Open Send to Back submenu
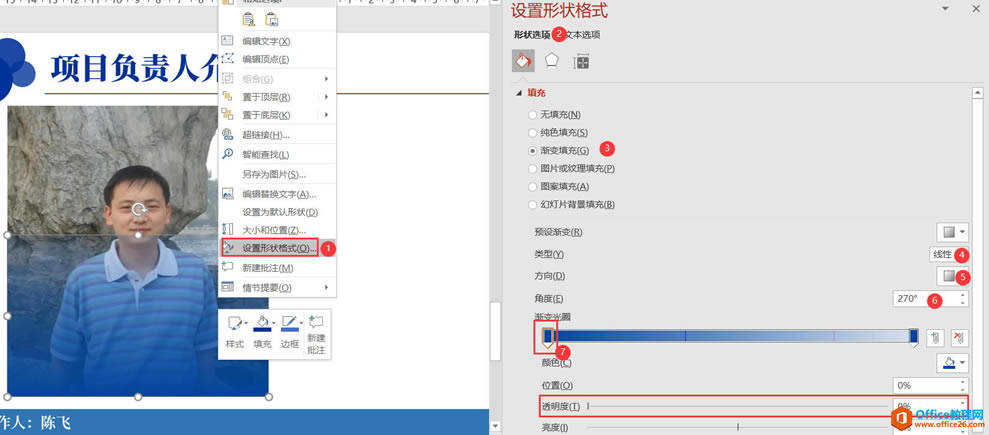Screen dimensions: 989x435 (x=277, y=115)
